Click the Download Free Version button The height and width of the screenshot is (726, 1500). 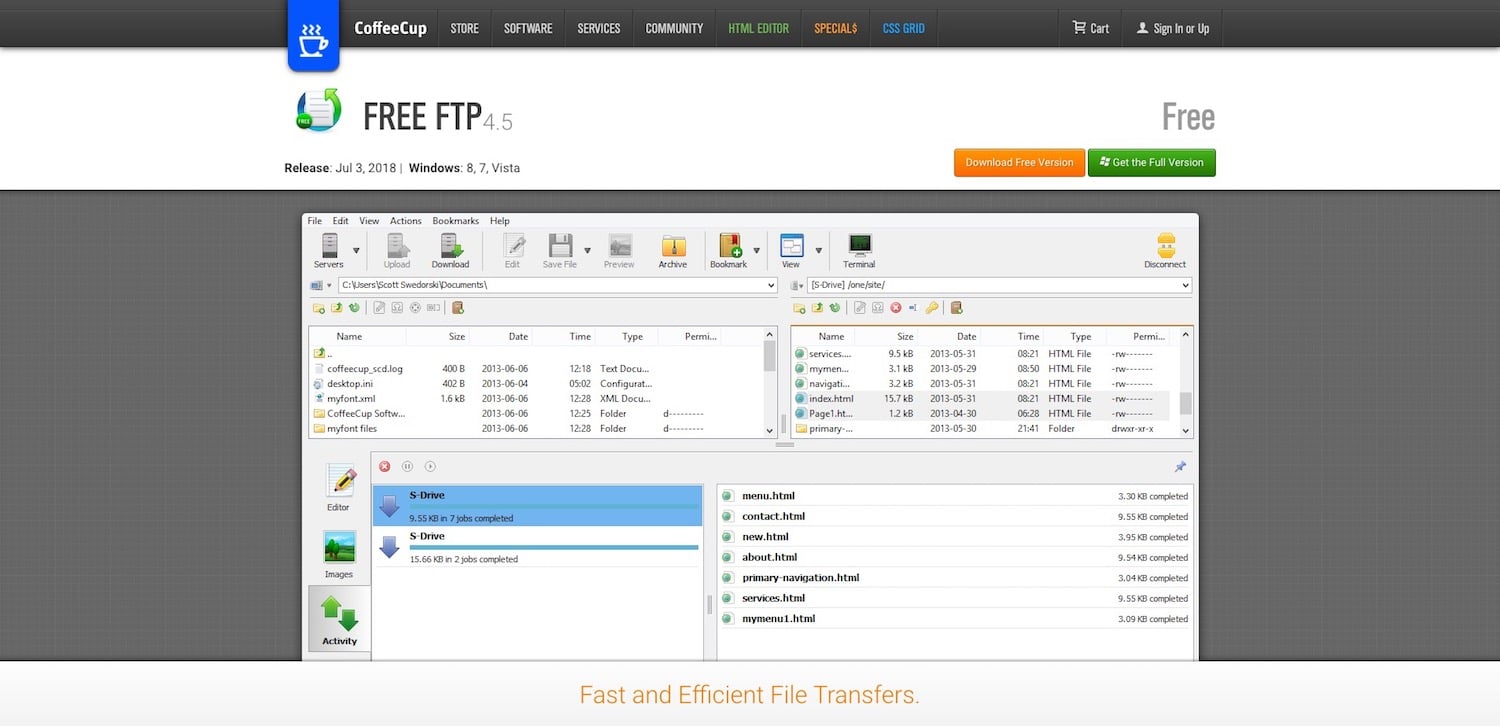coord(1019,162)
